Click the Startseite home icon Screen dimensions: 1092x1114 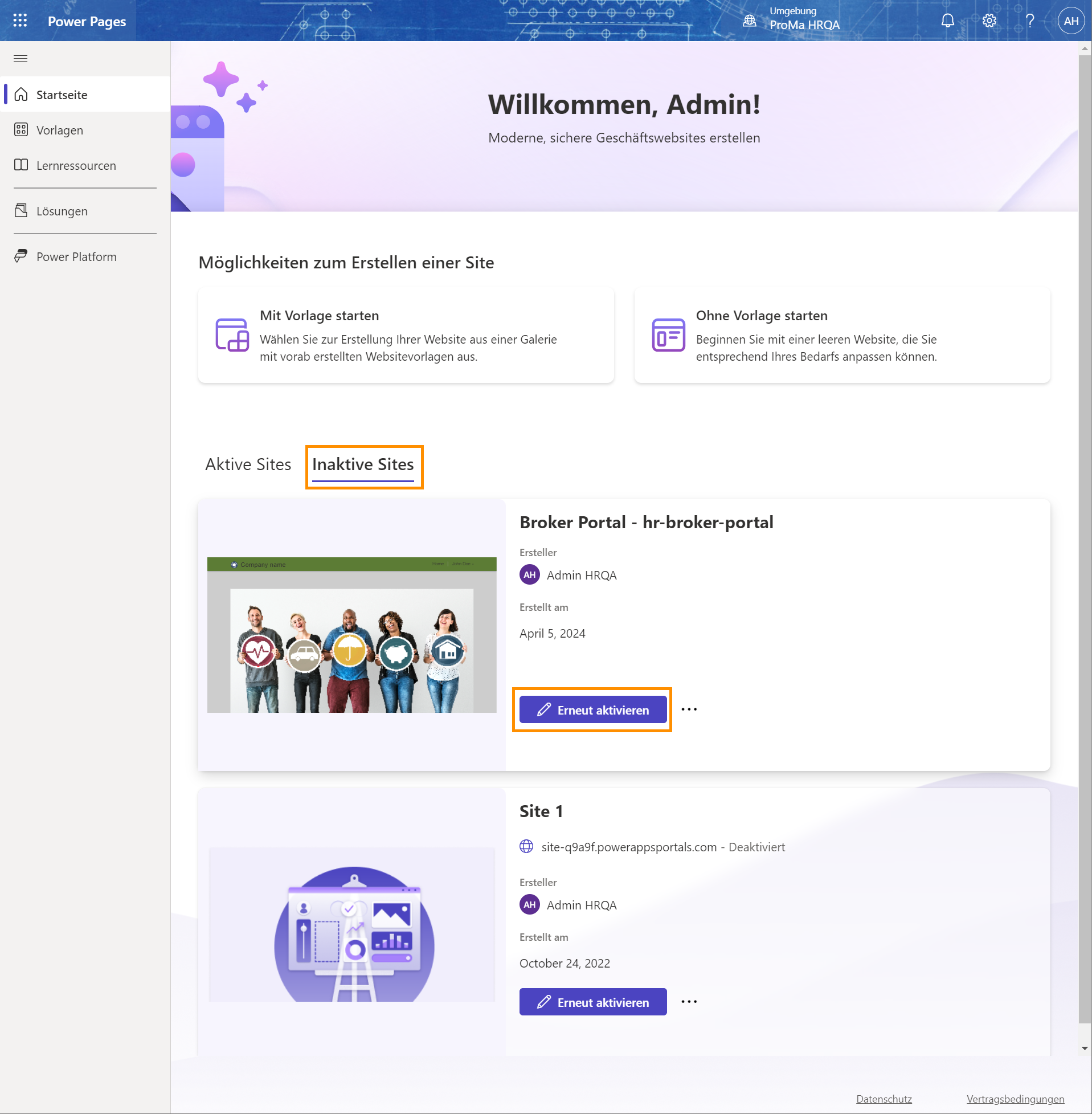(21, 94)
